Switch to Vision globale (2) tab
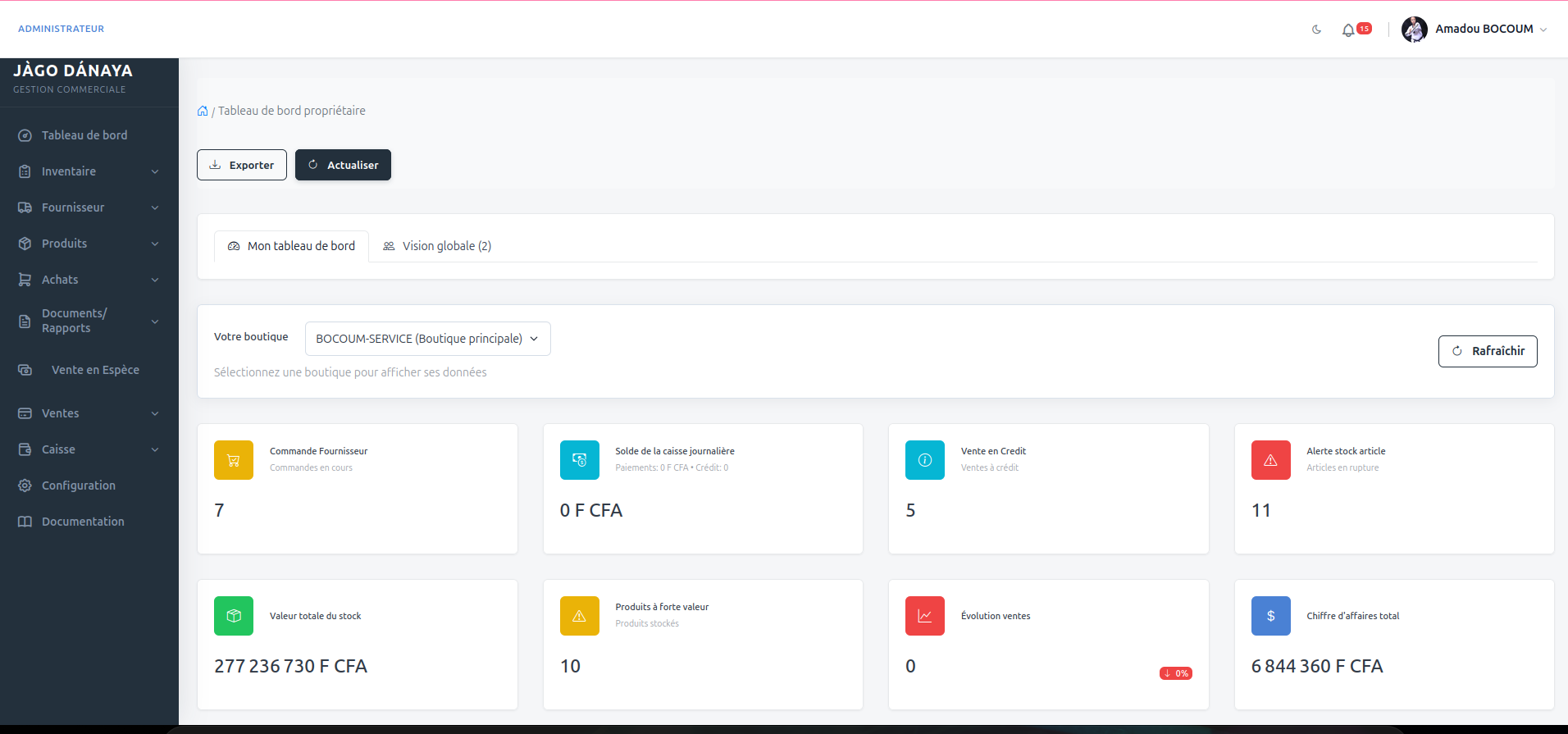 pyautogui.click(x=437, y=246)
